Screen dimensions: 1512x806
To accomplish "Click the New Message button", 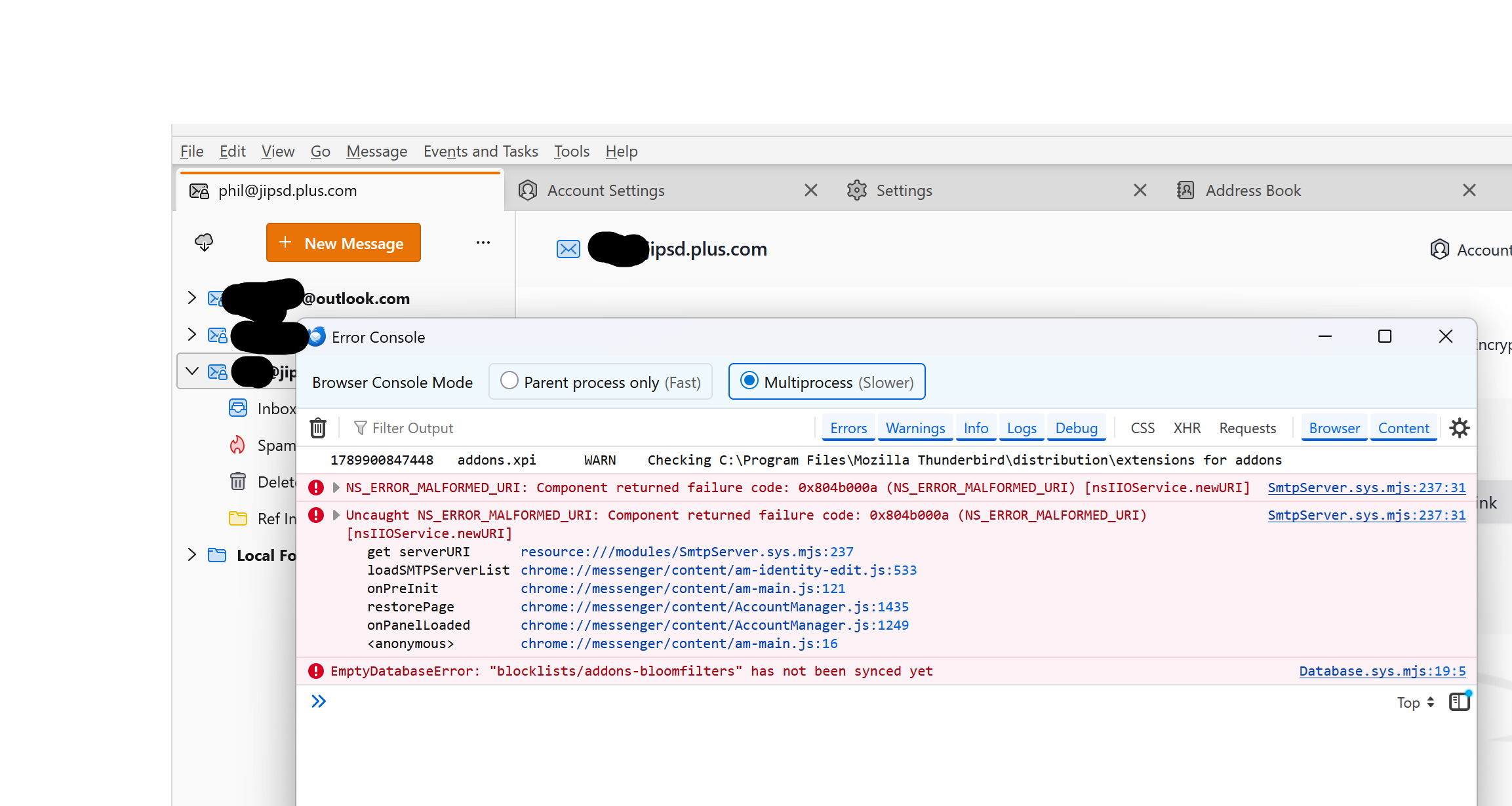I will [344, 242].
